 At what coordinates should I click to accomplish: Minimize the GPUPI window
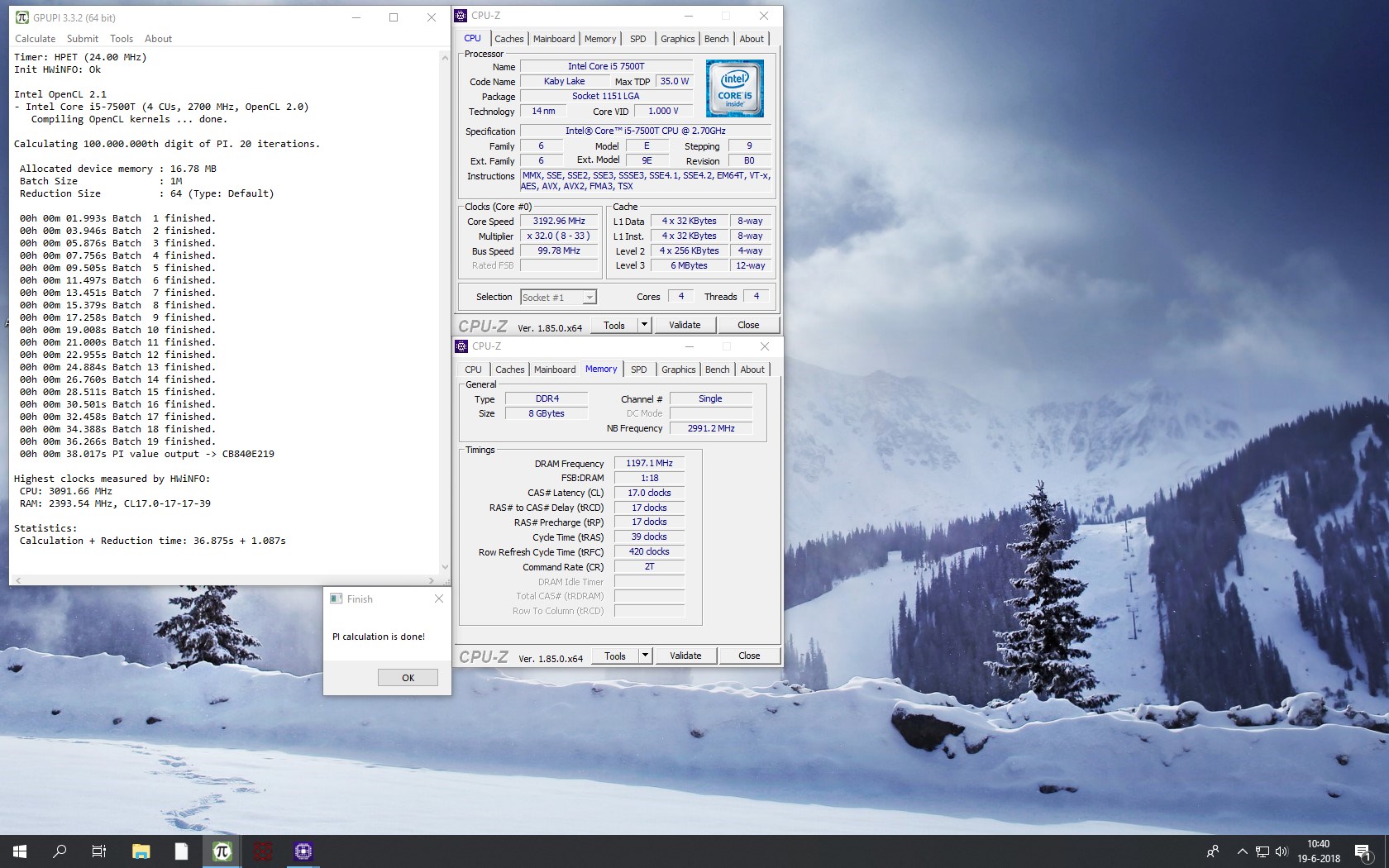pyautogui.click(x=356, y=17)
